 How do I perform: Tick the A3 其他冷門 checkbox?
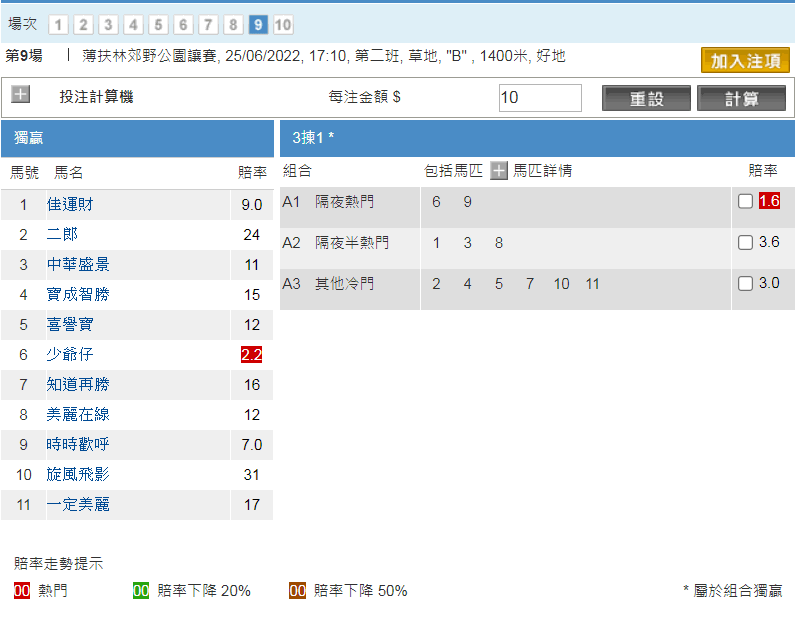pos(745,283)
